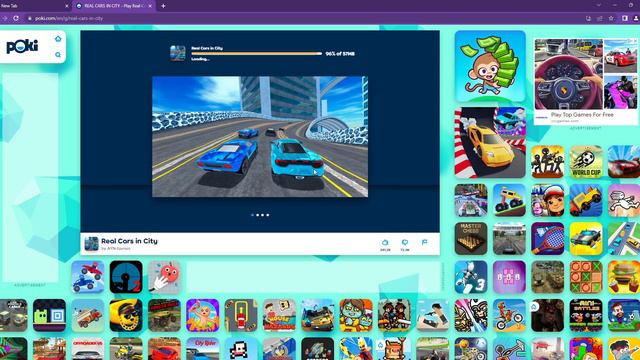Open the robot number 3 game tile
640x360 pixels.
click(x=471, y=277)
